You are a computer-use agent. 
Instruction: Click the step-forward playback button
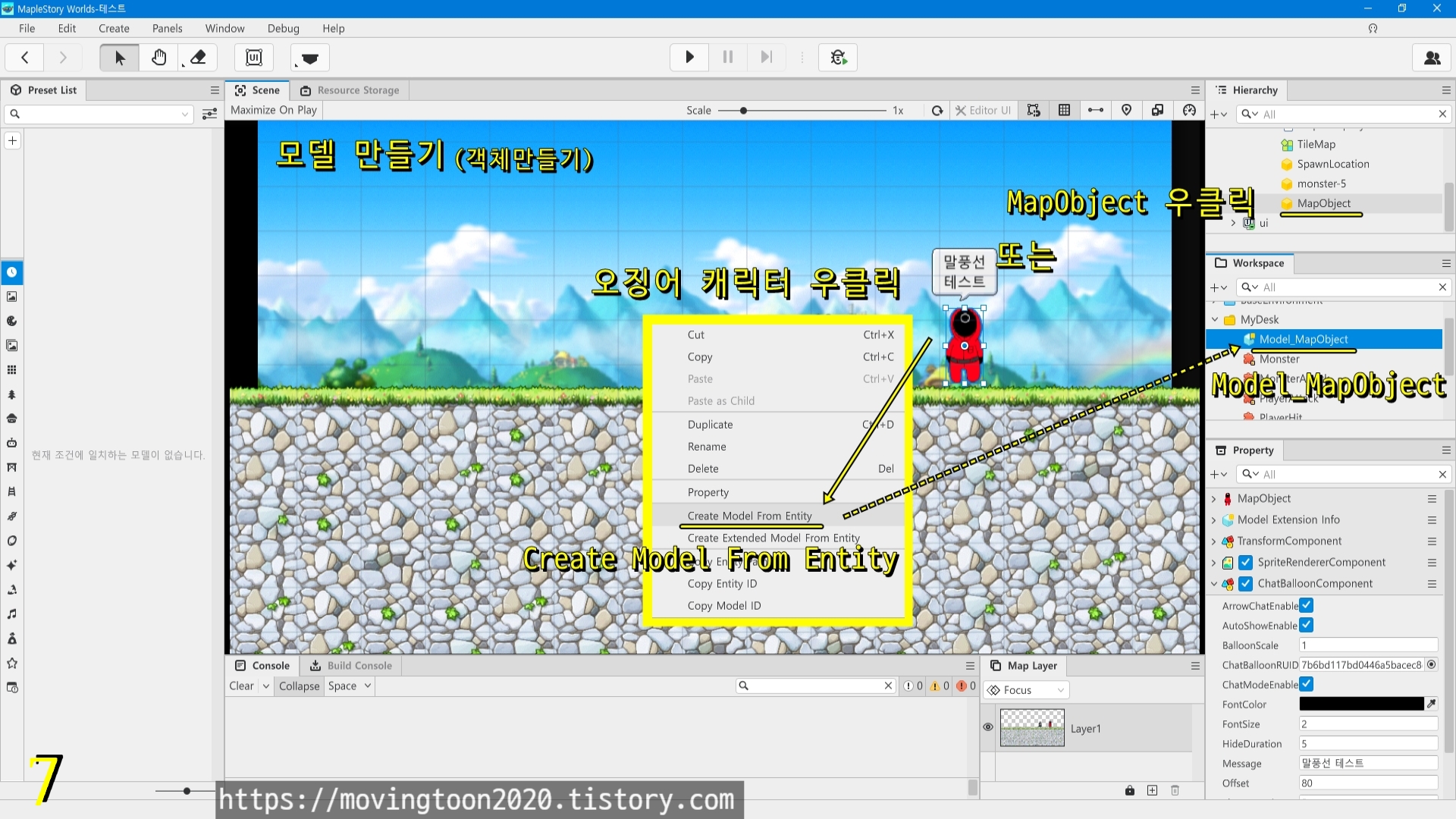click(x=767, y=58)
